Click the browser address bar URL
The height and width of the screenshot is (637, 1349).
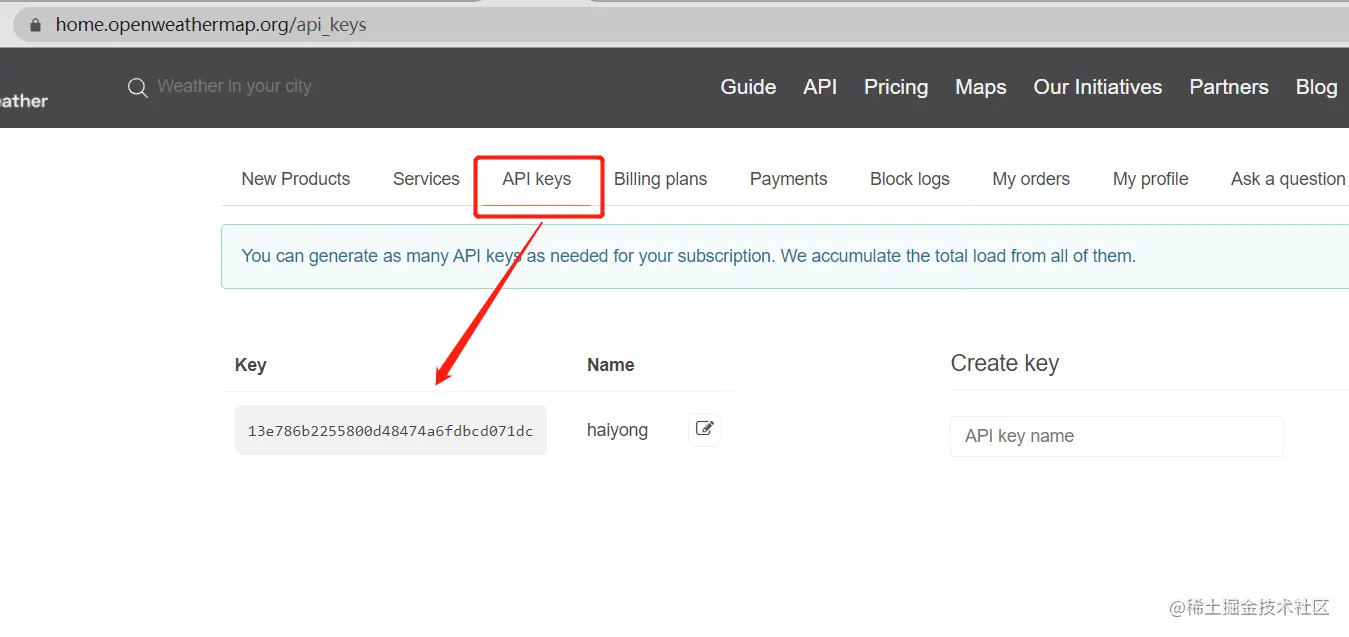(211, 25)
